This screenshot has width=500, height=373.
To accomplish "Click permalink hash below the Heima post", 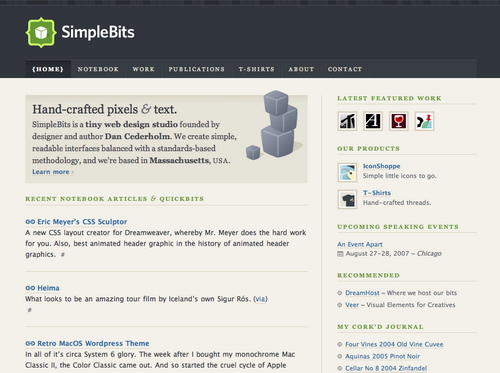I will [x=29, y=310].
